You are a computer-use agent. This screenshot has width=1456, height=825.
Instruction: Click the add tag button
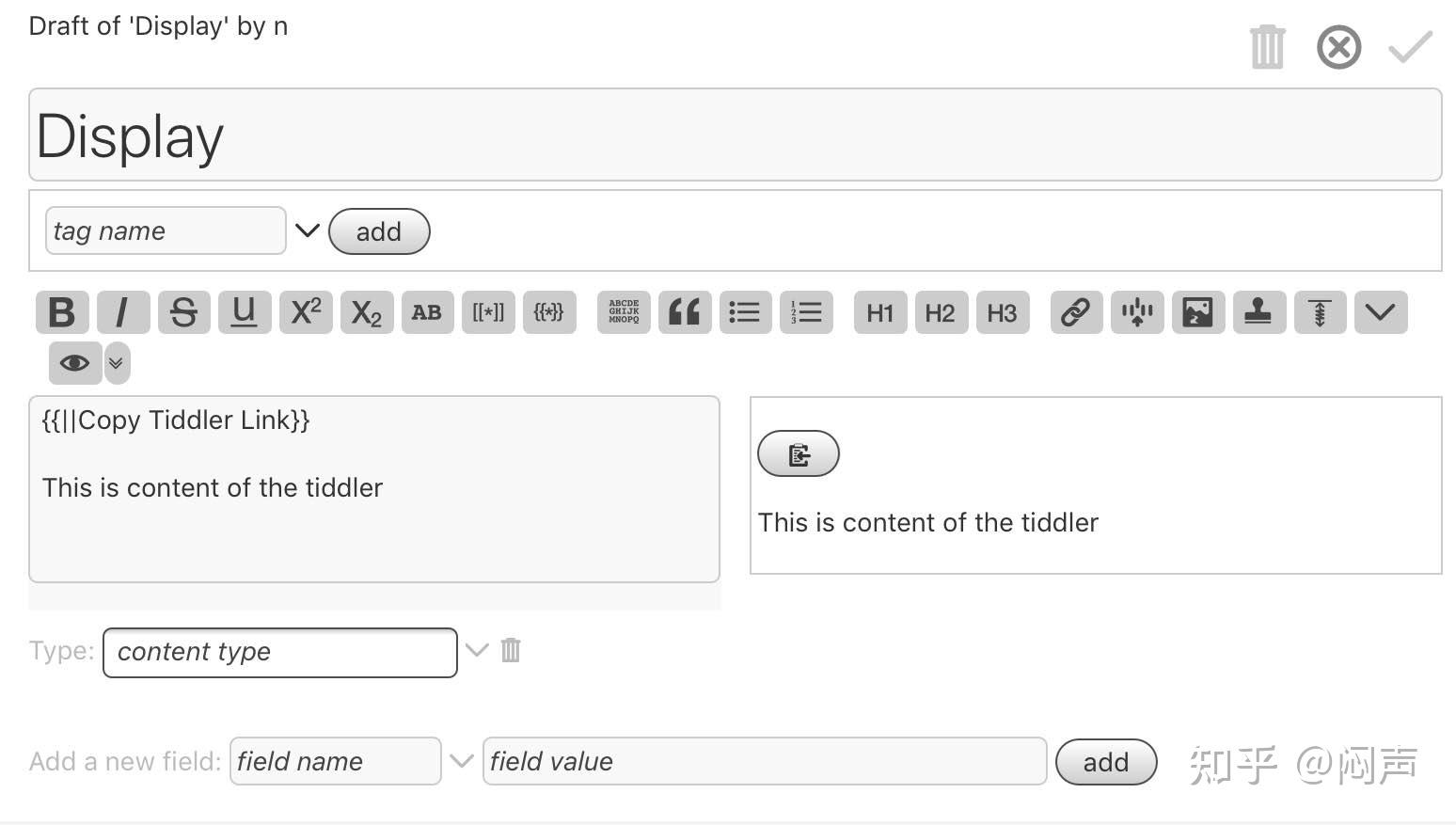point(379,231)
